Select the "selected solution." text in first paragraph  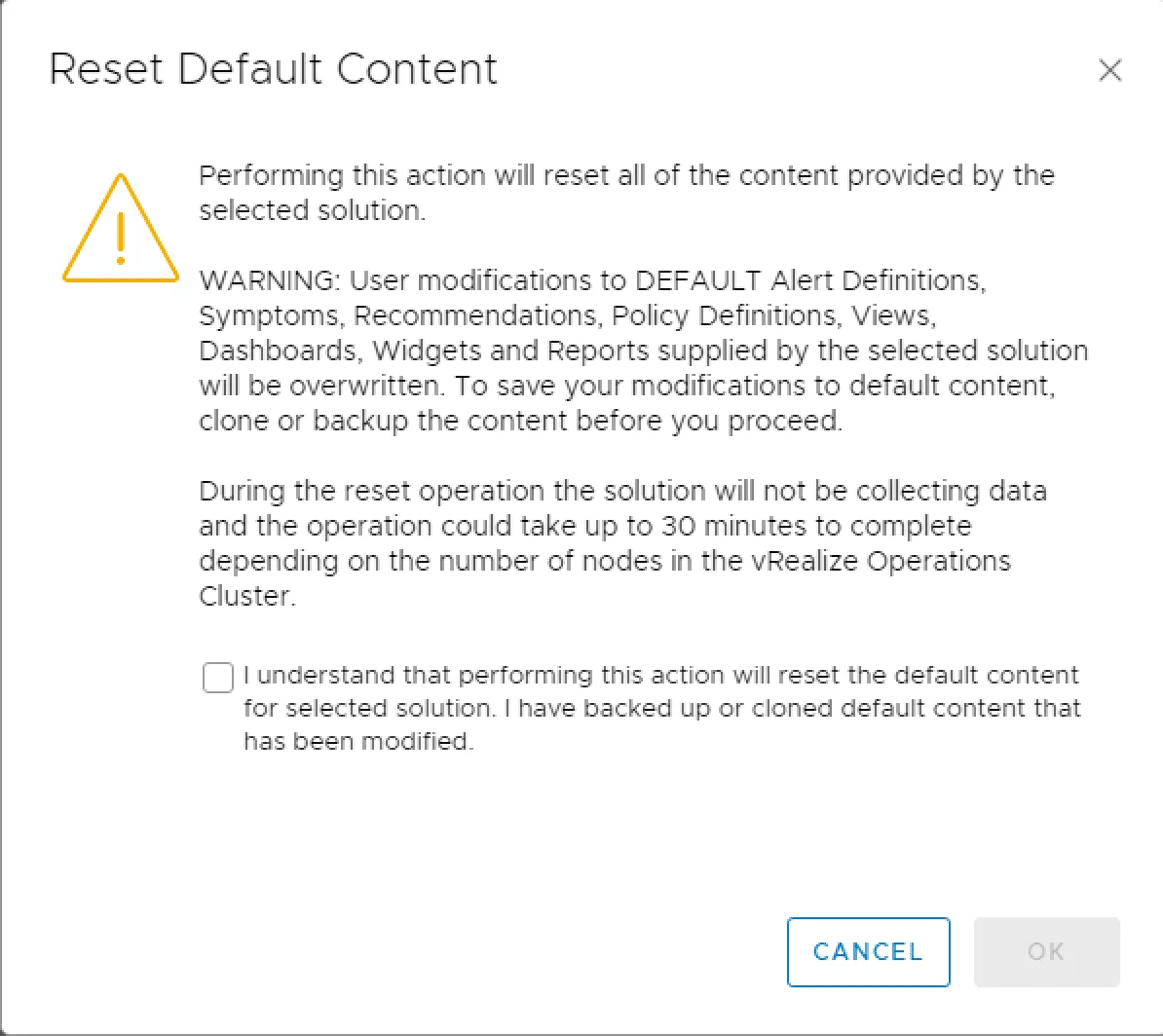coord(312,210)
